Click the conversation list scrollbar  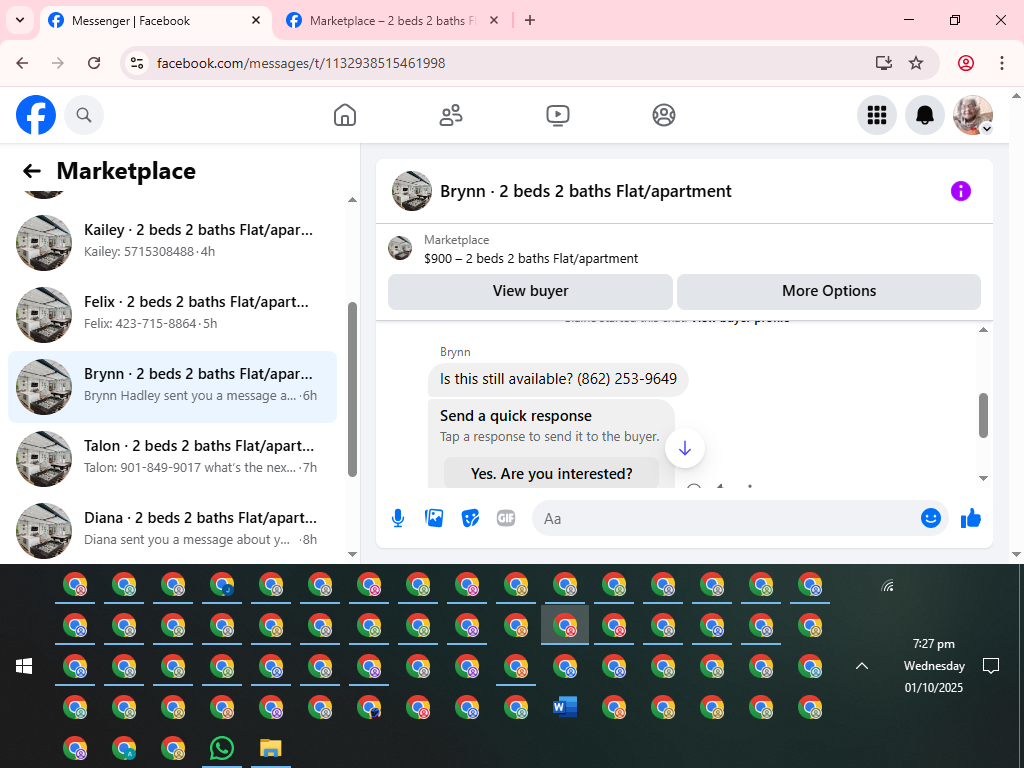[353, 389]
